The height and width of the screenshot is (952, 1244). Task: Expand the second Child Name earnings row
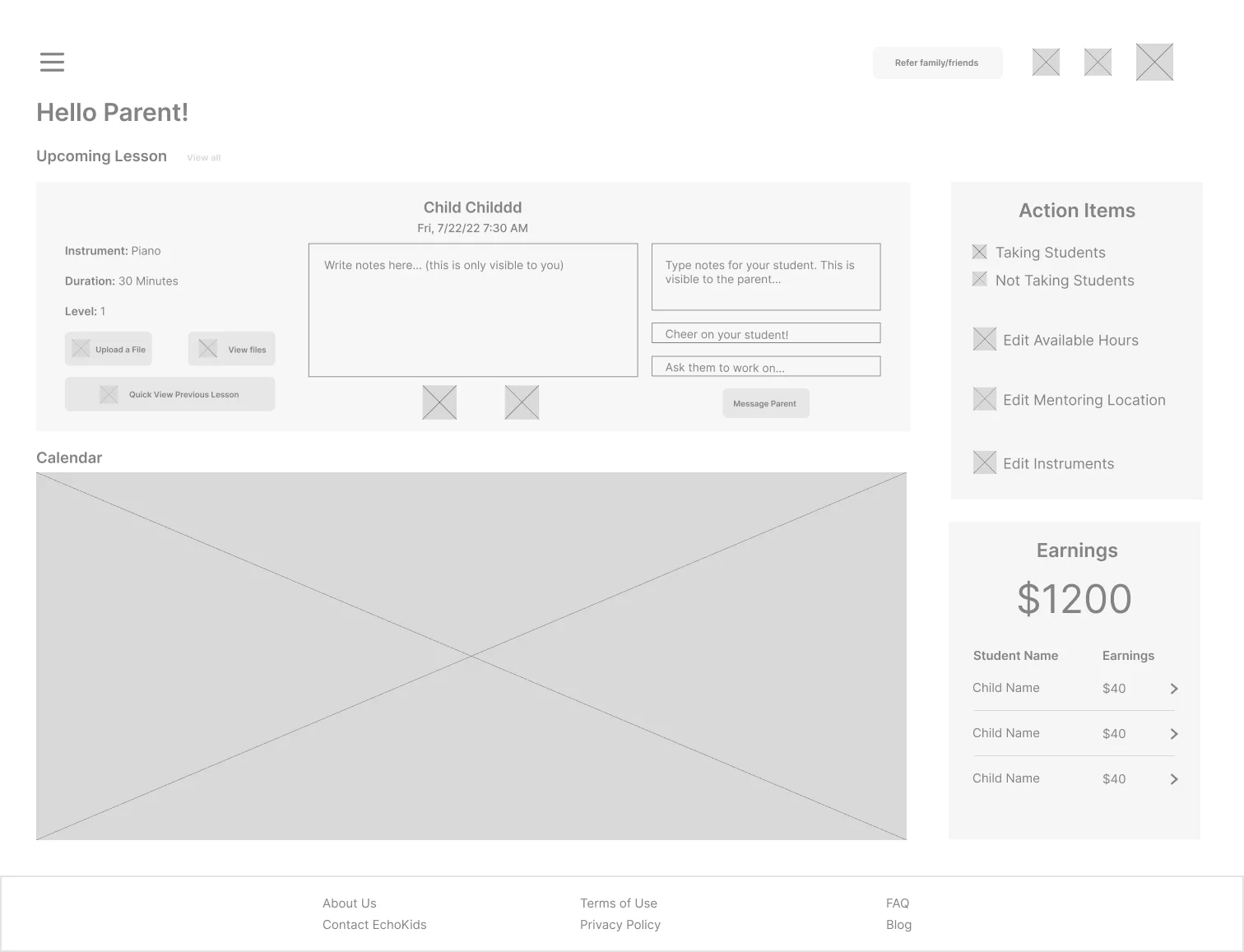pos(1174,734)
